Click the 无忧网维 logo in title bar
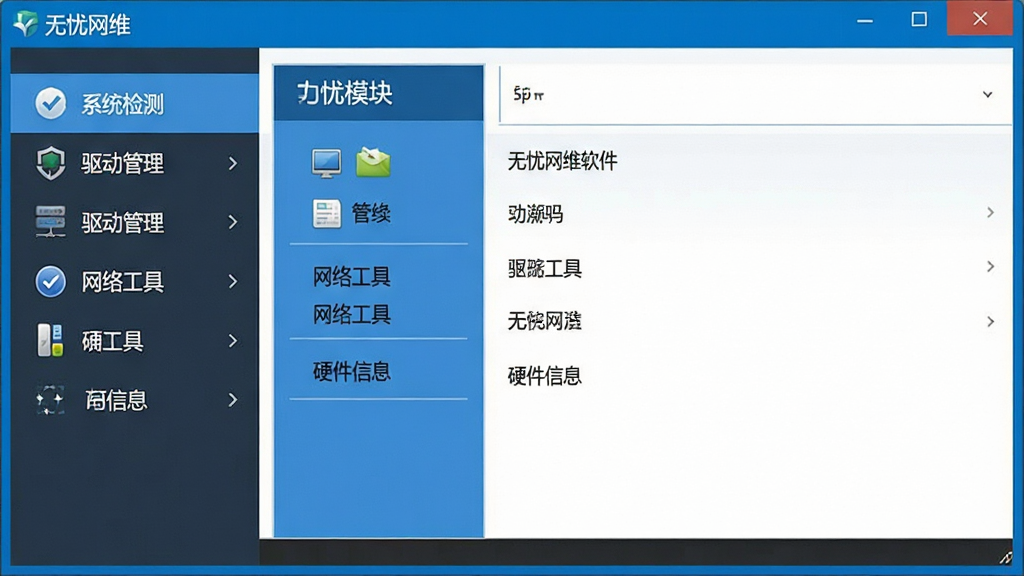The height and width of the screenshot is (576, 1024). (26, 24)
